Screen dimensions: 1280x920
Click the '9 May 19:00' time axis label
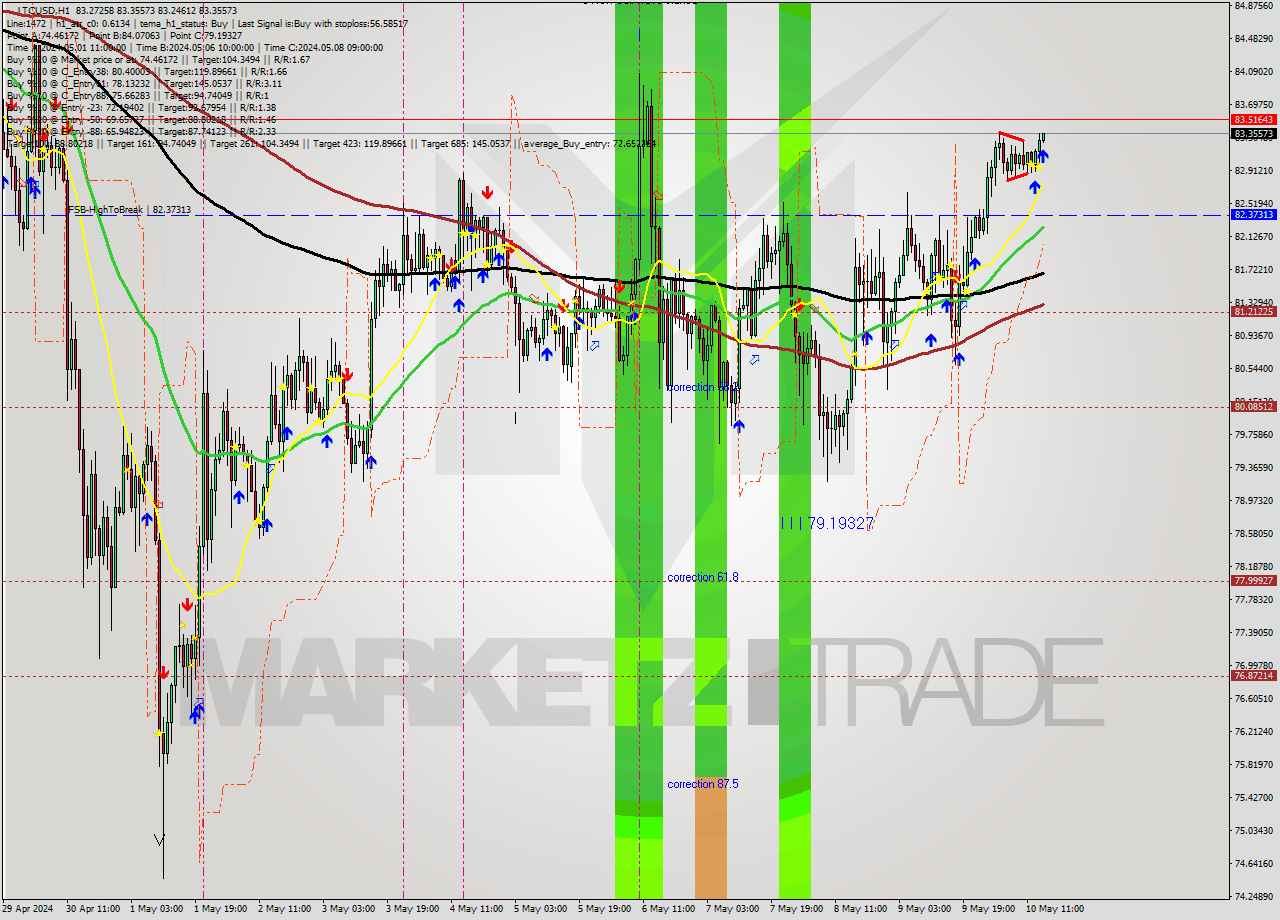988,909
